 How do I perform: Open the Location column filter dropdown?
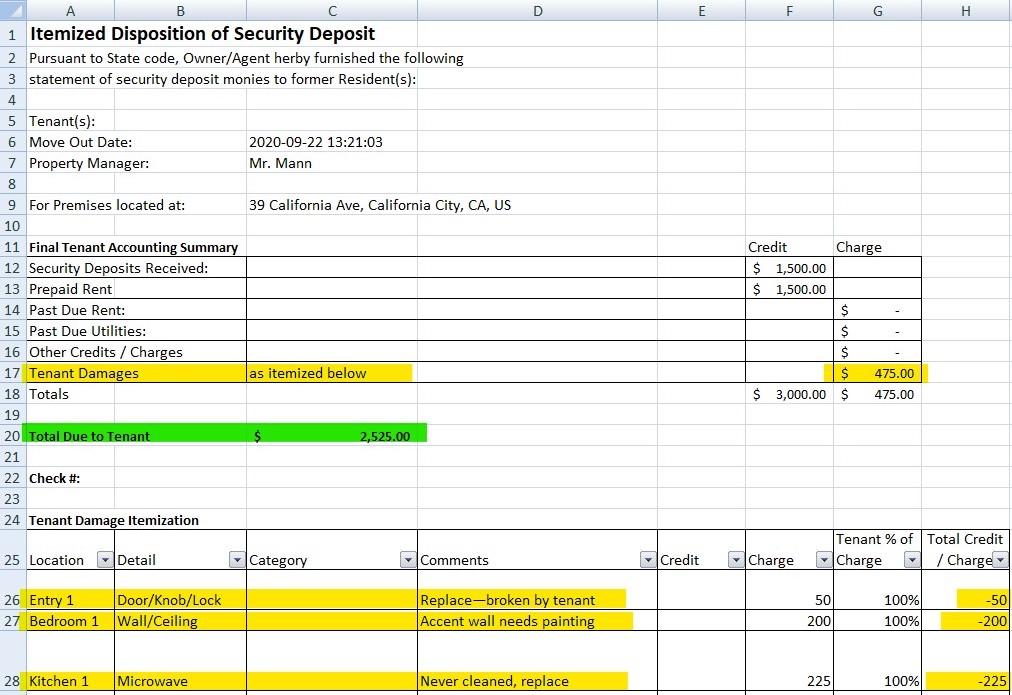105,559
